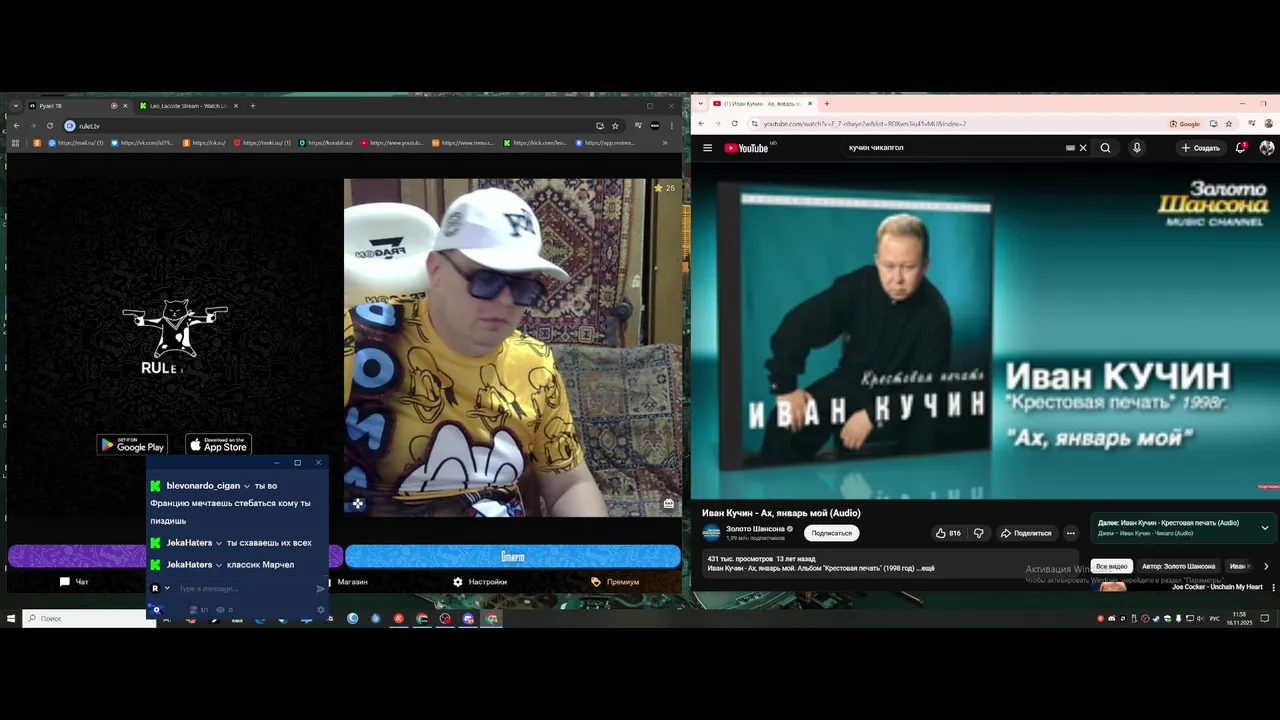
Task: Open the three-dot more actions under video
Action: (x=1070, y=533)
